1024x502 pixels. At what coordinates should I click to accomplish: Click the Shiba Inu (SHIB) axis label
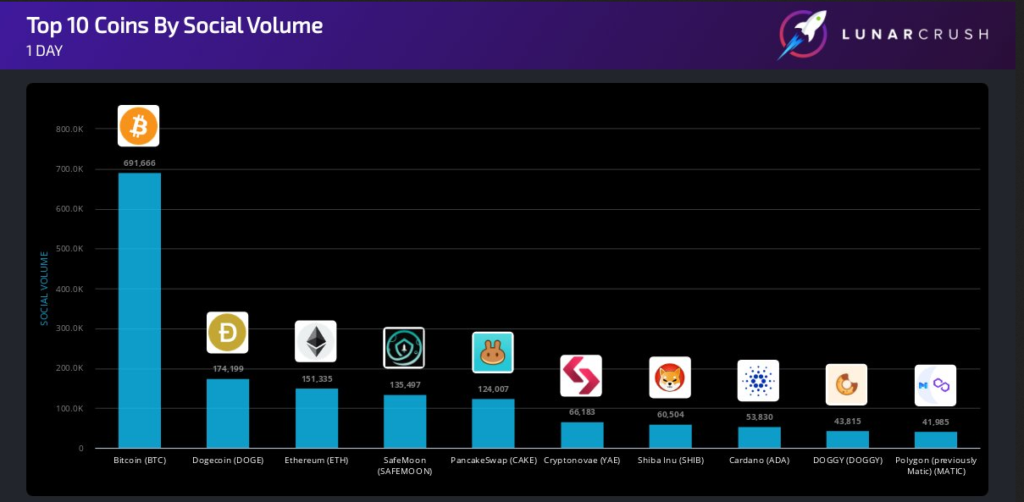pyautogui.click(x=671, y=460)
